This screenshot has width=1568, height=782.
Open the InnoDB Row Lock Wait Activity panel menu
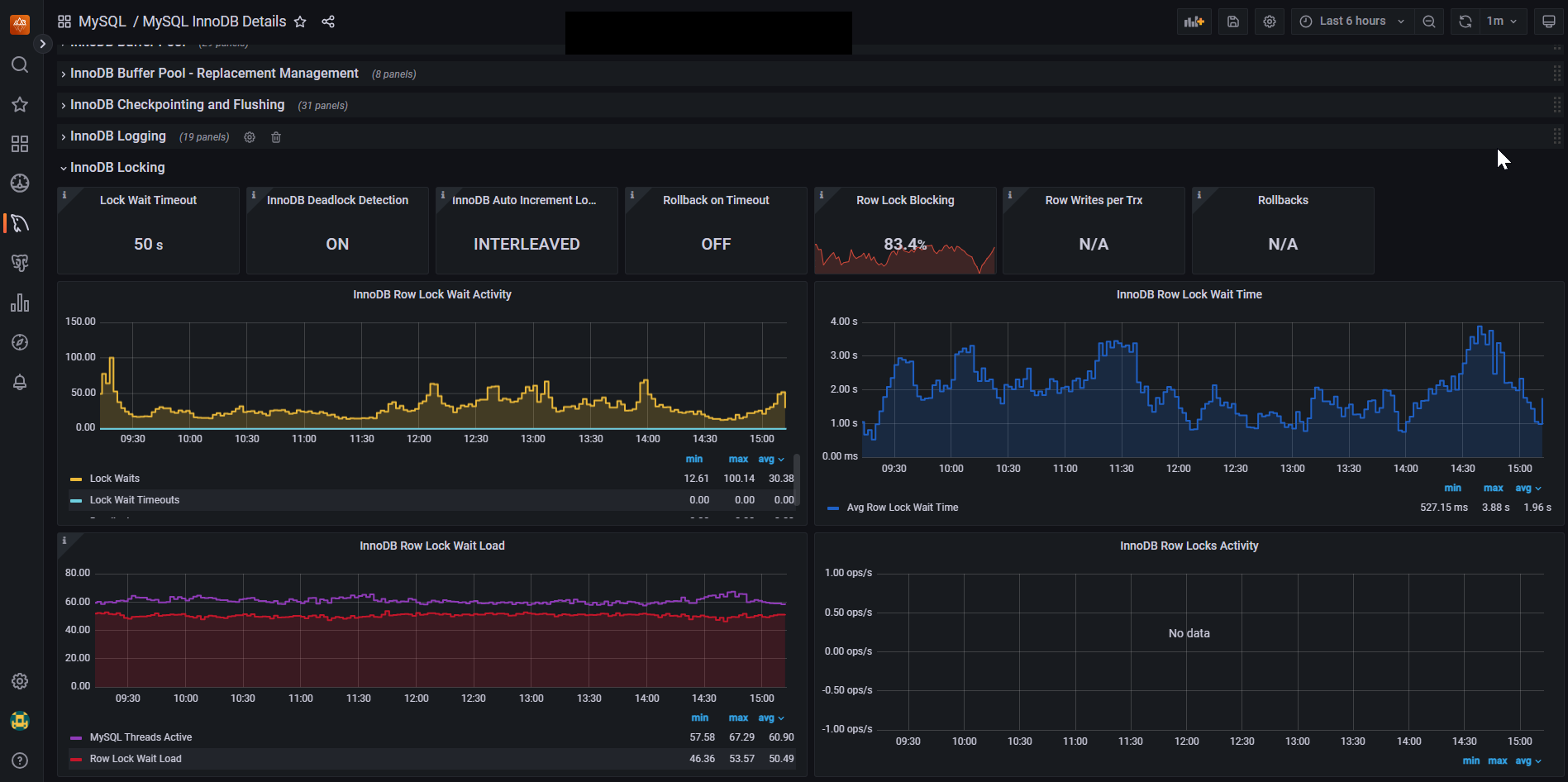click(431, 294)
